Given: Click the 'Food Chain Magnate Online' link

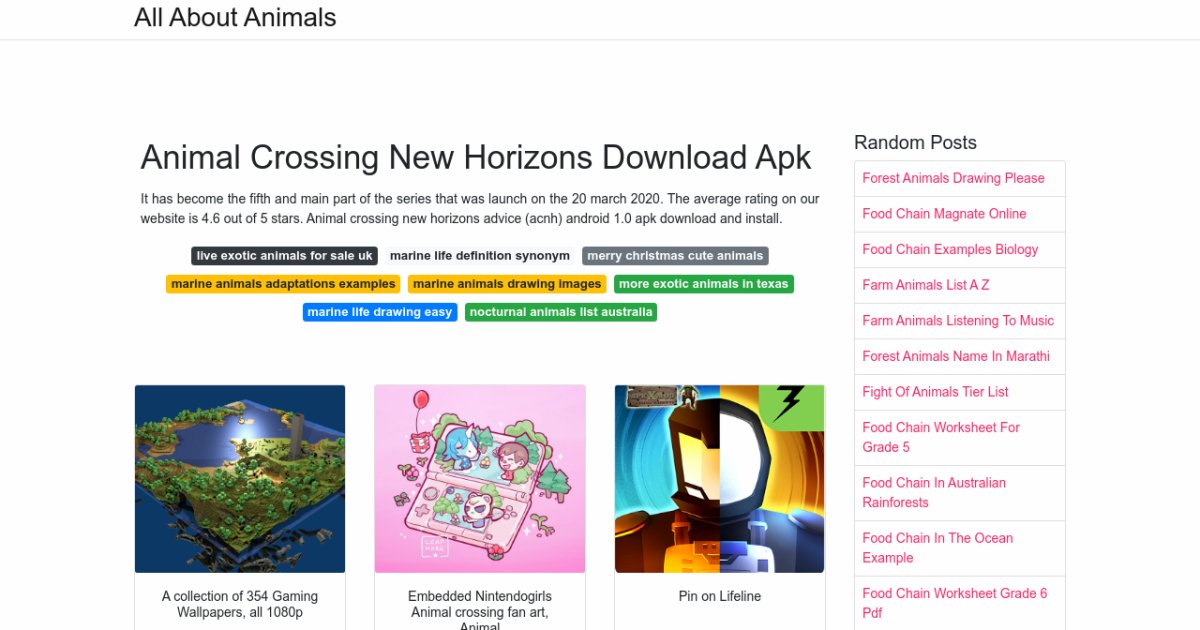Looking at the screenshot, I should [x=944, y=214].
